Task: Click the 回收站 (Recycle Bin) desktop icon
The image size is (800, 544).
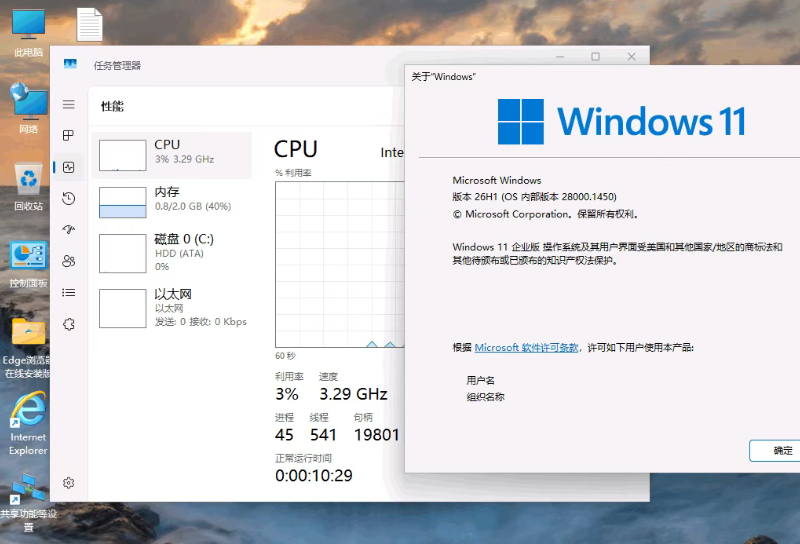Action: 28,186
